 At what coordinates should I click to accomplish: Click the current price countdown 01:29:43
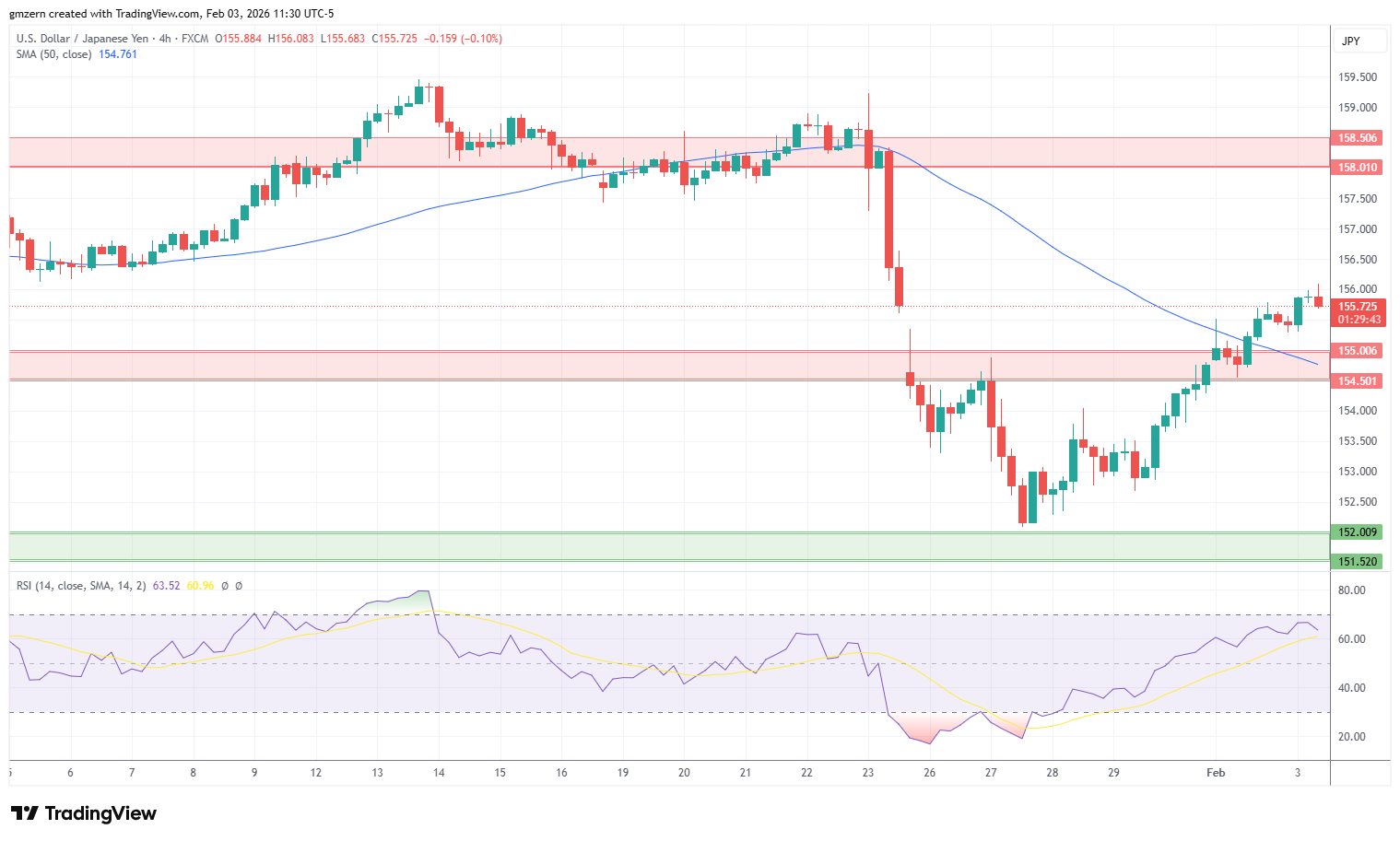click(1359, 320)
